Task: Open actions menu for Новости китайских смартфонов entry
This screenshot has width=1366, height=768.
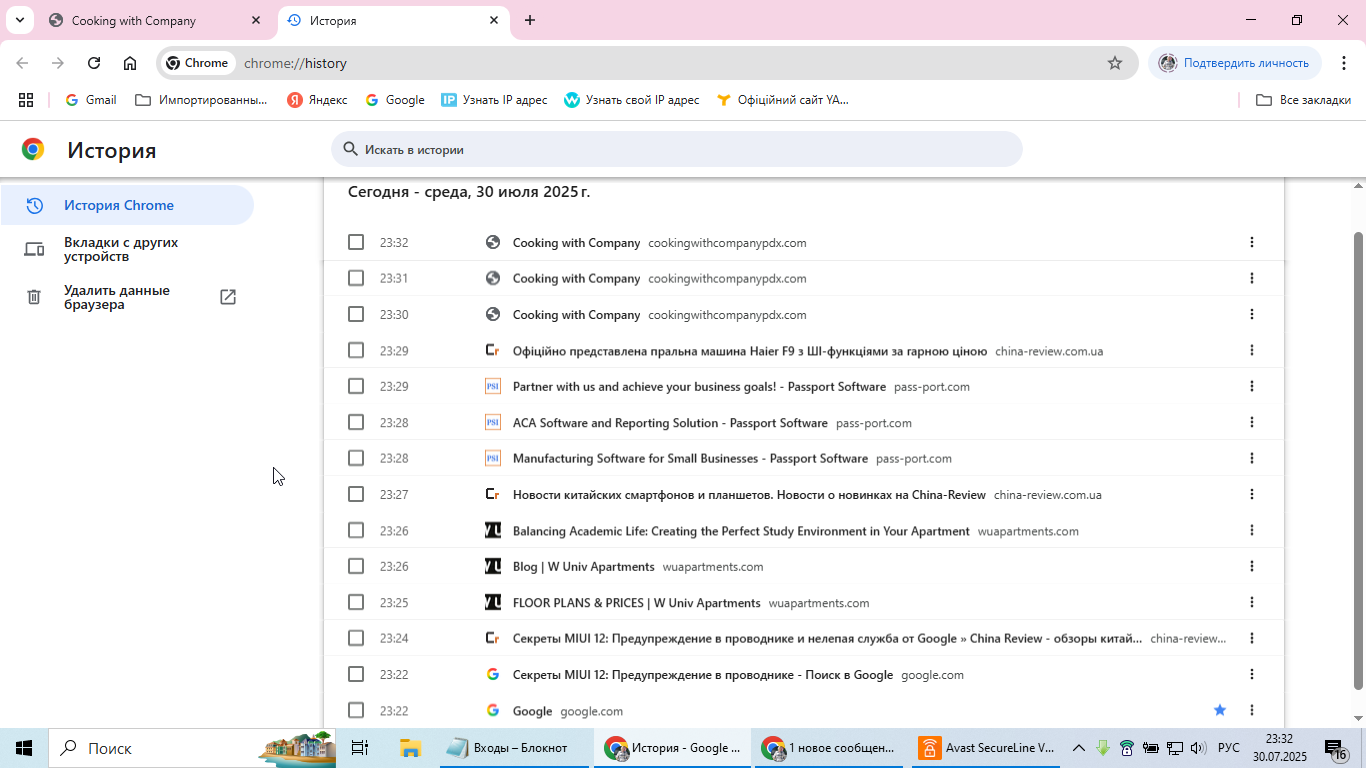Action: click(1251, 494)
